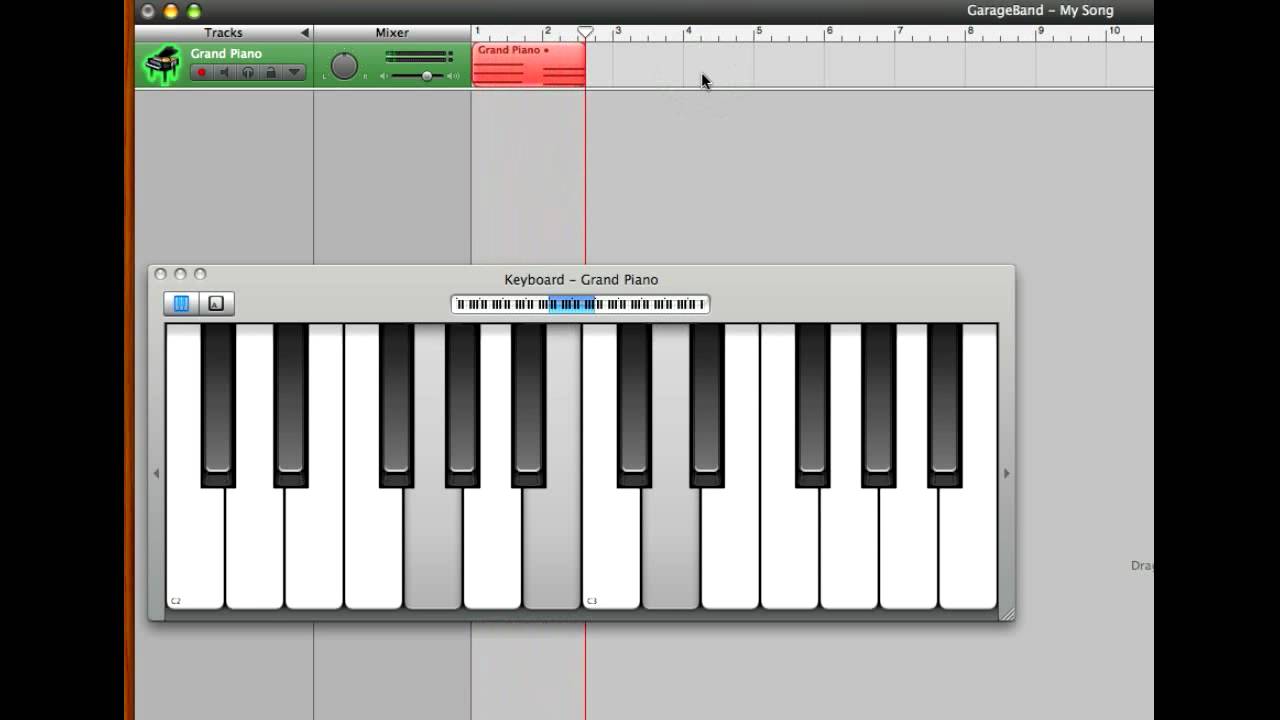Select the red Grand Piano region in timeline
The width and height of the screenshot is (1280, 720).
click(x=528, y=64)
